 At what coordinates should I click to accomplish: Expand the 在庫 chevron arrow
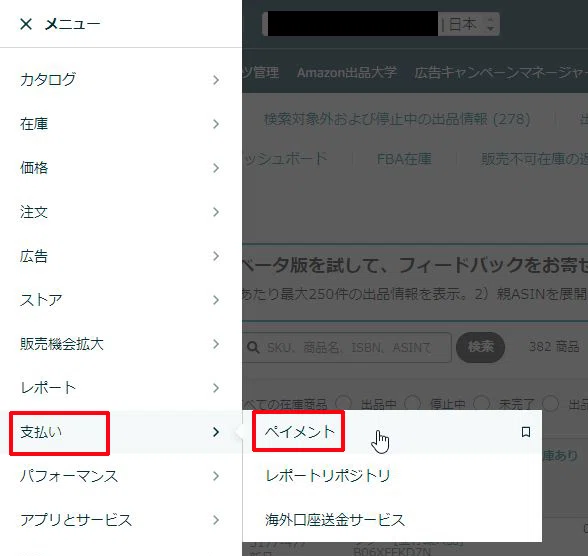pos(216,124)
